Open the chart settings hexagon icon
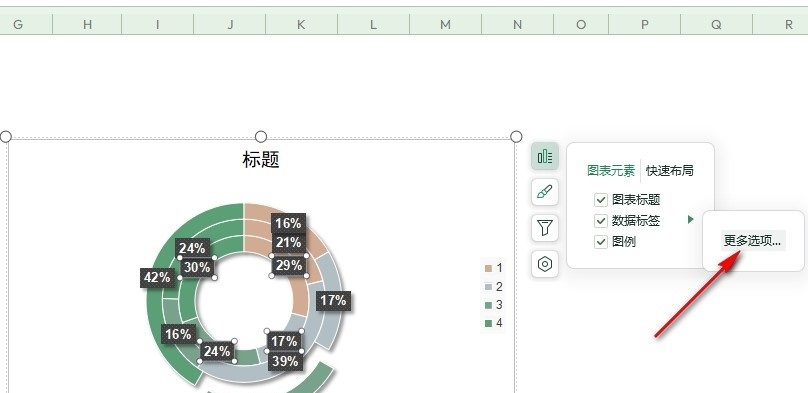The width and height of the screenshot is (808, 393). [x=545, y=264]
